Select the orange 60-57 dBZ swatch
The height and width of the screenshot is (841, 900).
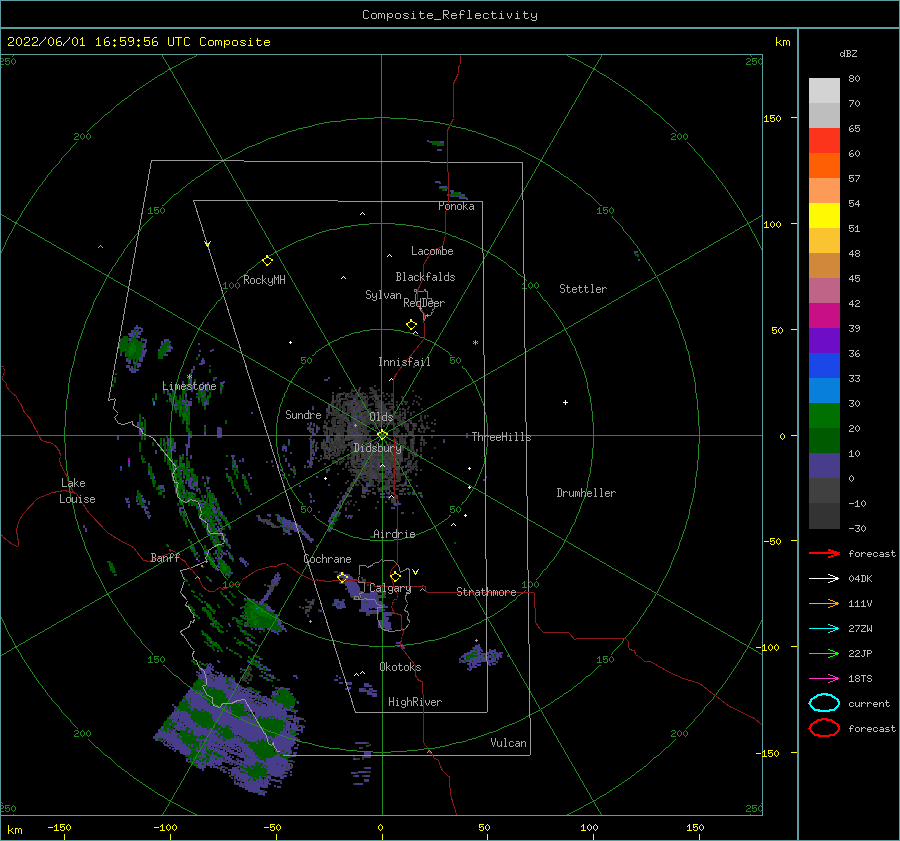(824, 165)
